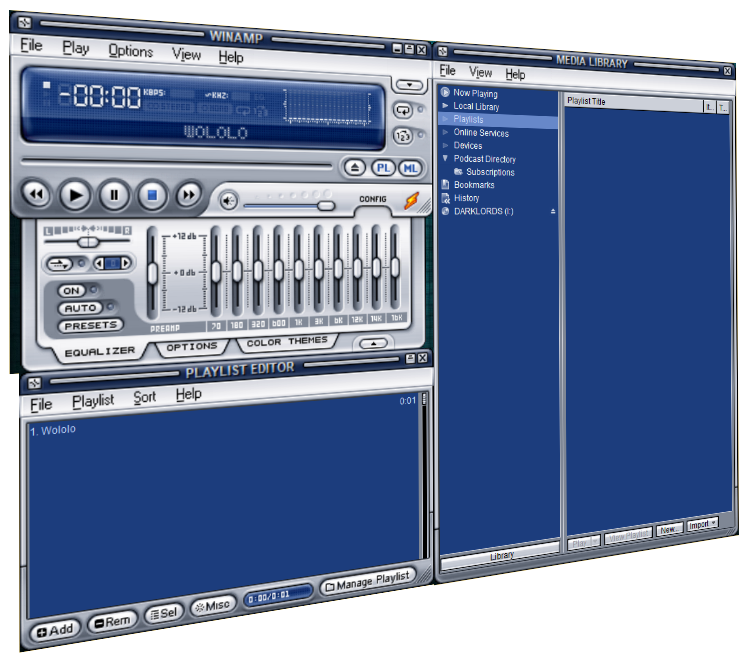Click the 1K equalizer band slider
Viewport: 749px width, 665px height.
coord(299,270)
